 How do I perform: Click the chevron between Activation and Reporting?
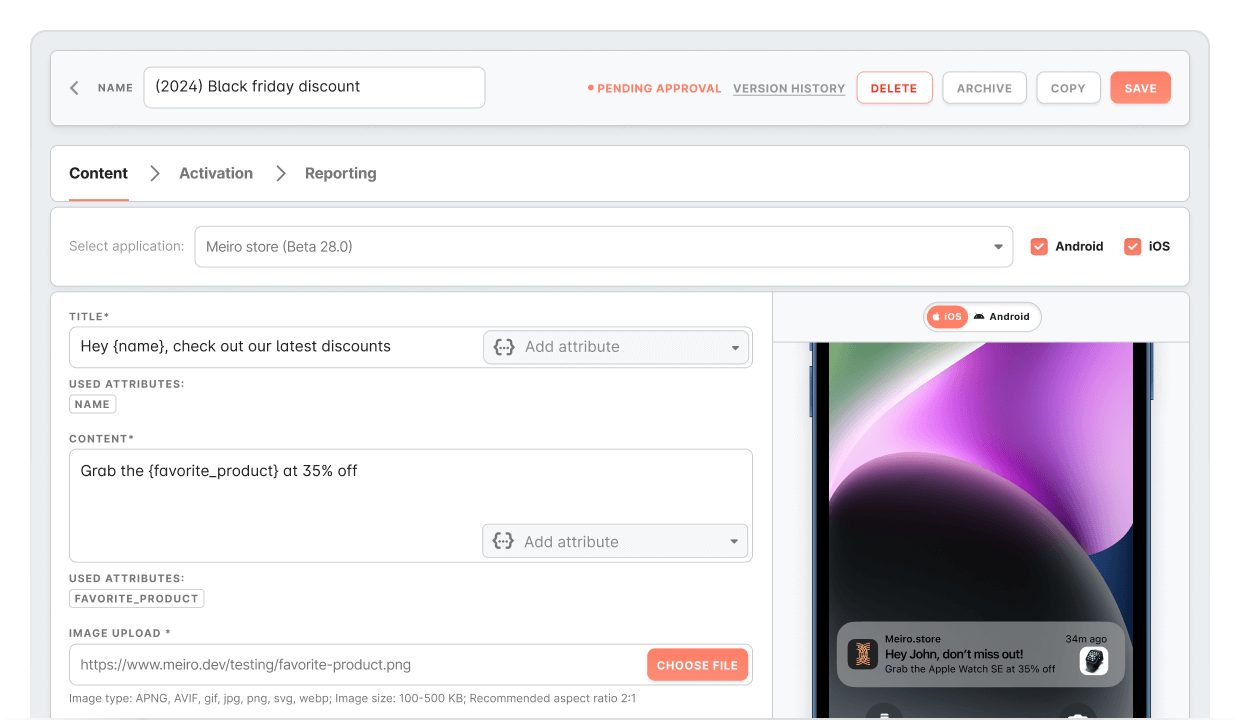281,174
